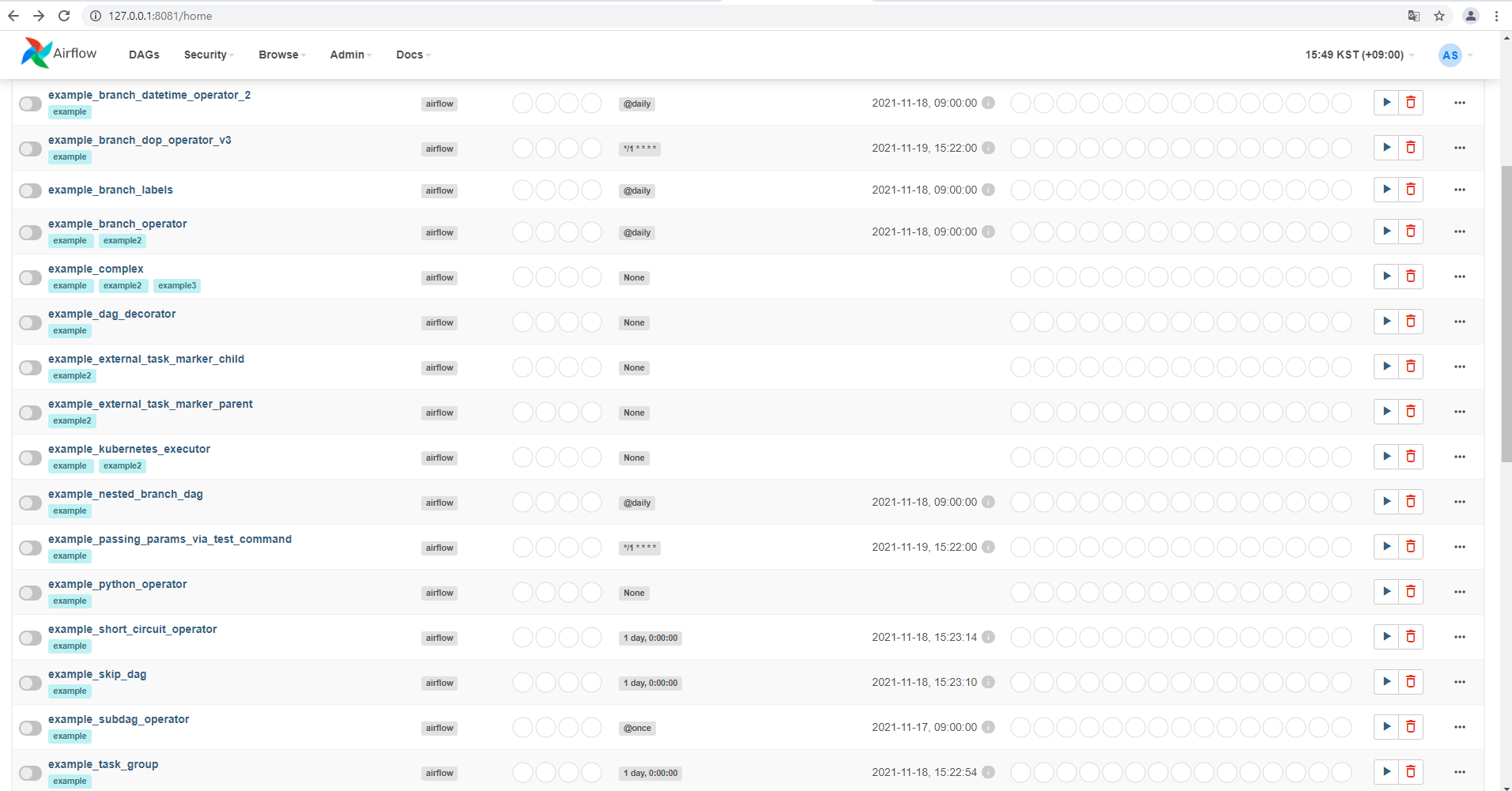
Task: Open the browser profile icon
Action: click(x=1470, y=16)
